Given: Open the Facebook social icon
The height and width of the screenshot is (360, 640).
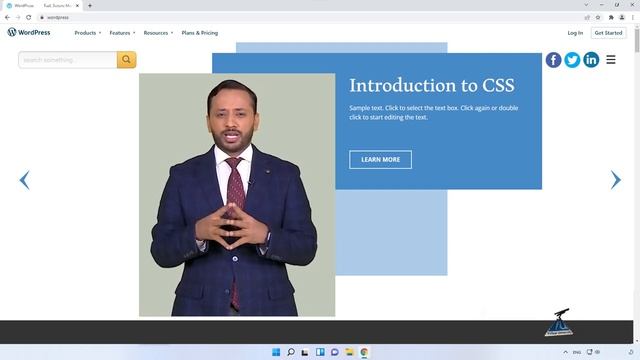Looking at the screenshot, I should [x=553, y=60].
